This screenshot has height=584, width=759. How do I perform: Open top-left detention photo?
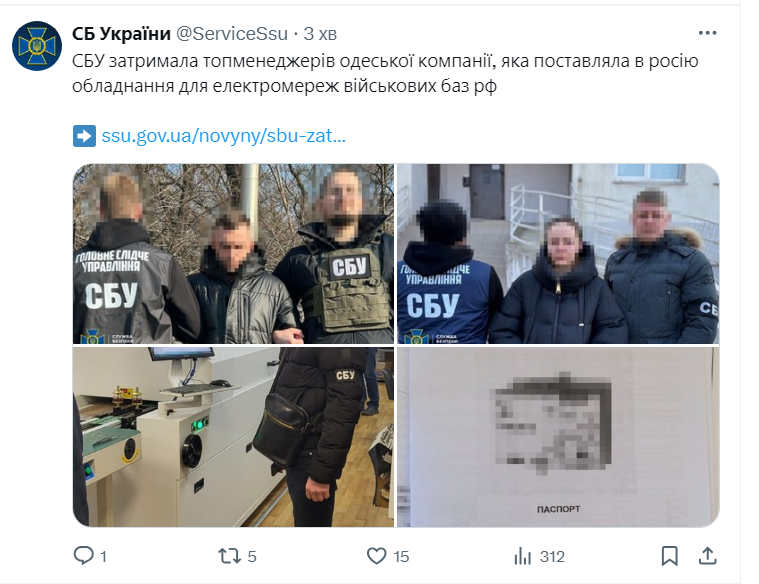233,254
